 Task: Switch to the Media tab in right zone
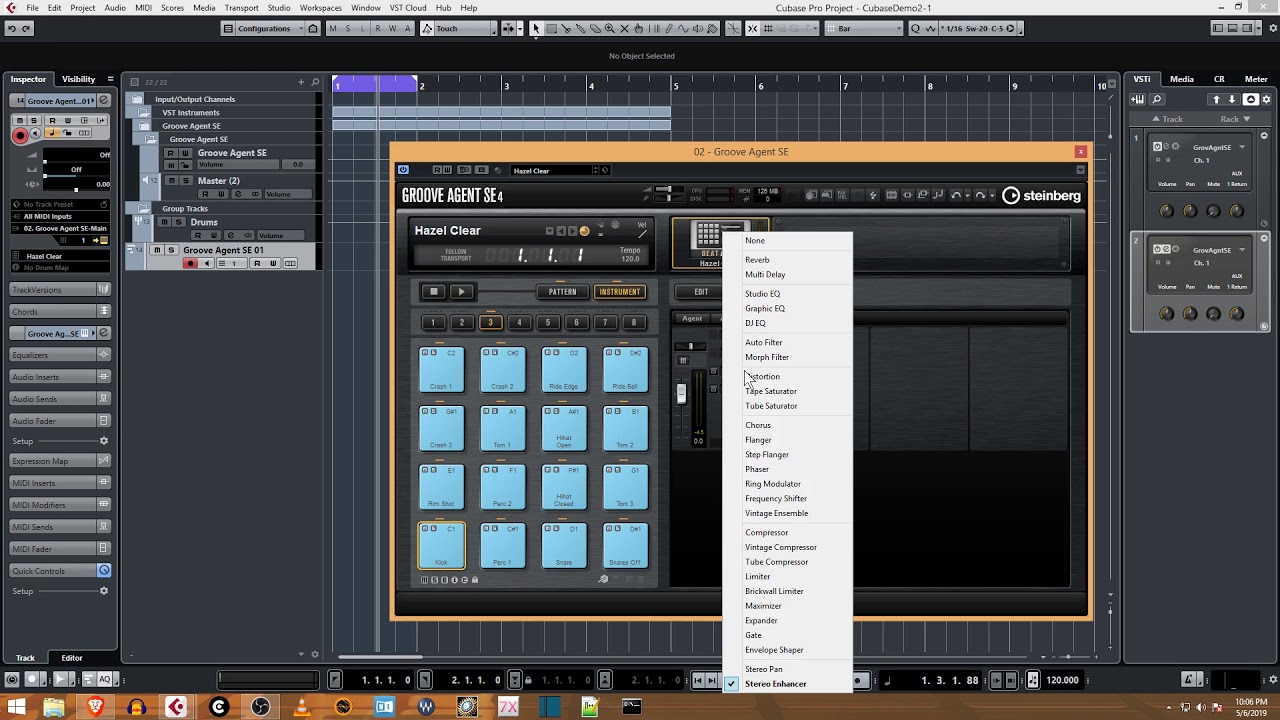(x=1182, y=79)
